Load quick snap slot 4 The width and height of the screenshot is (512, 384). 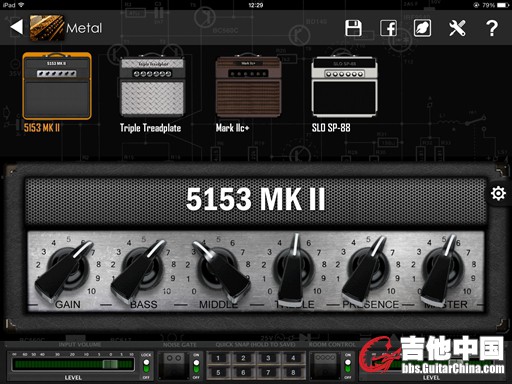click(293, 358)
